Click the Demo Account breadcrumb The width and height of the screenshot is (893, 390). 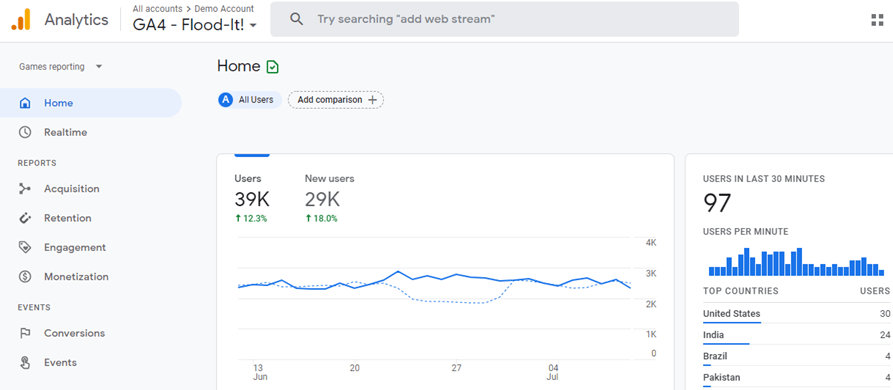coord(224,9)
